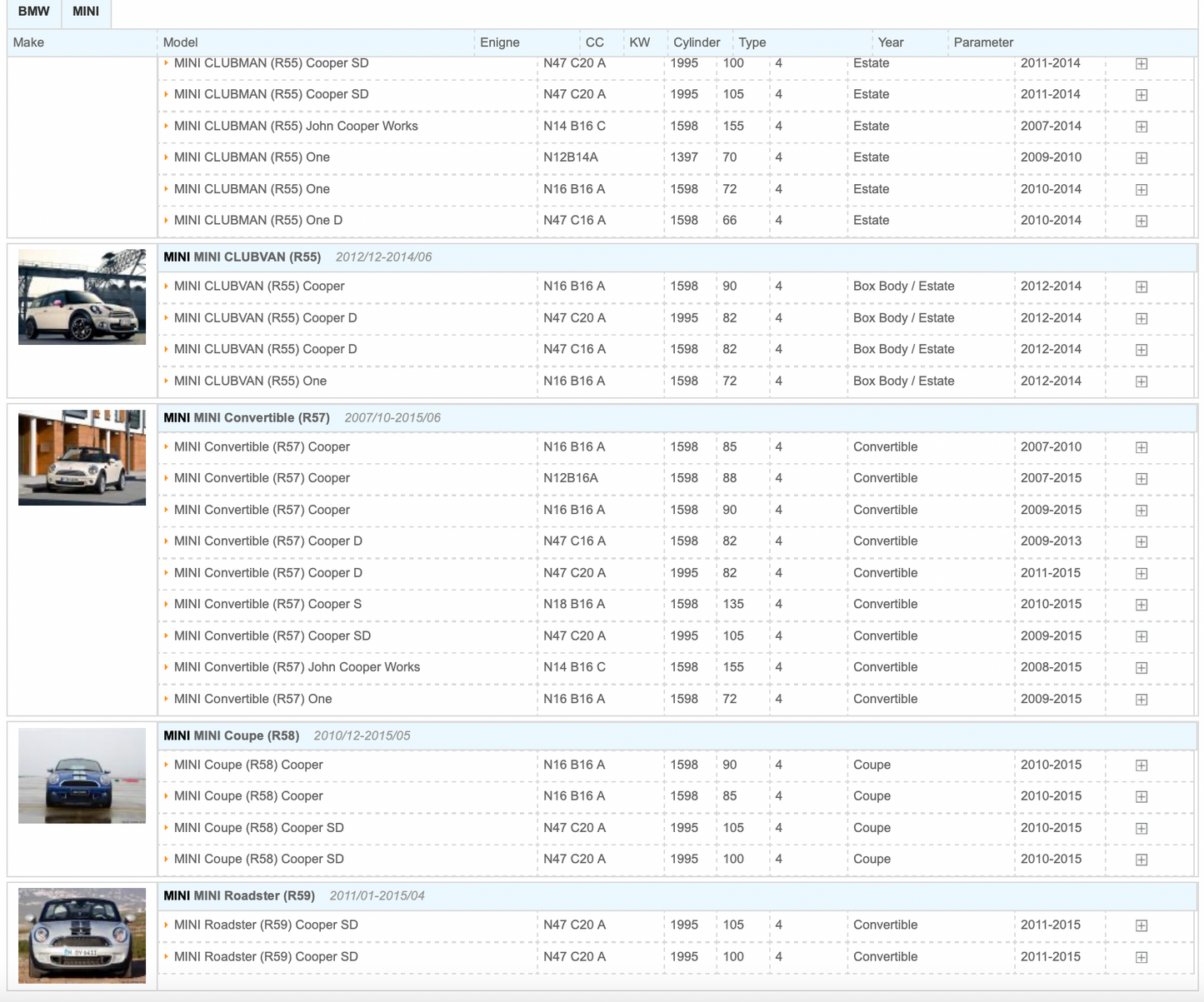This screenshot has width=1204, height=1002.
Task: Select engine code N18 B16 A cell
Action: coord(574,604)
